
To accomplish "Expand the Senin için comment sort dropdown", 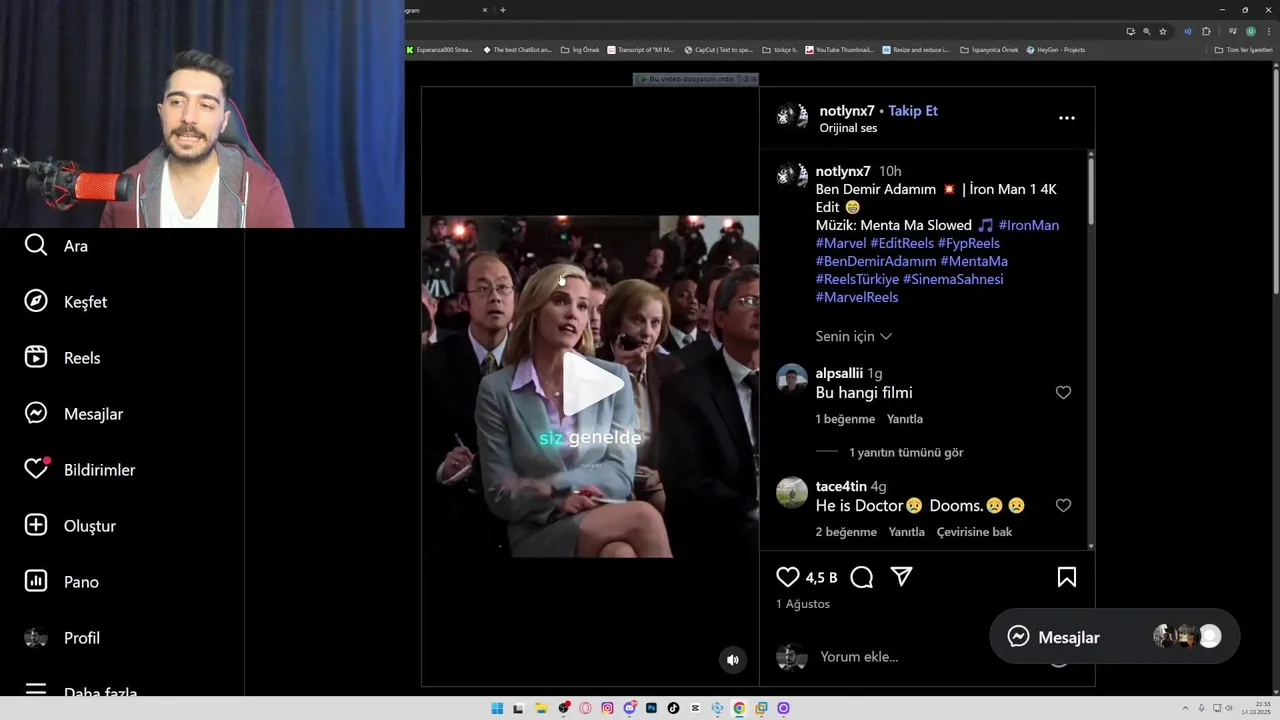I will coord(853,337).
